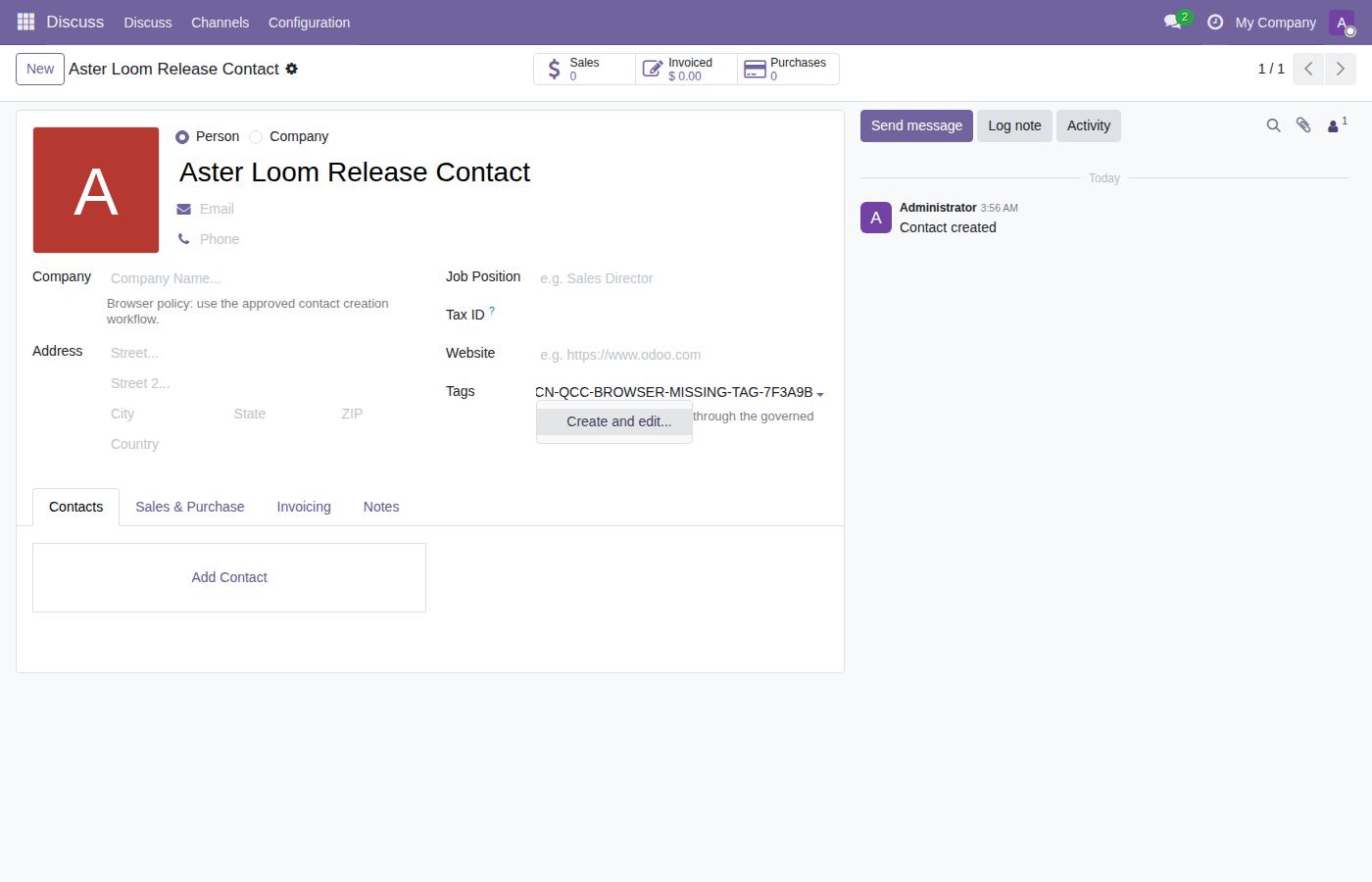Click the Log note button
The height and width of the screenshot is (882, 1372).
tap(1014, 125)
